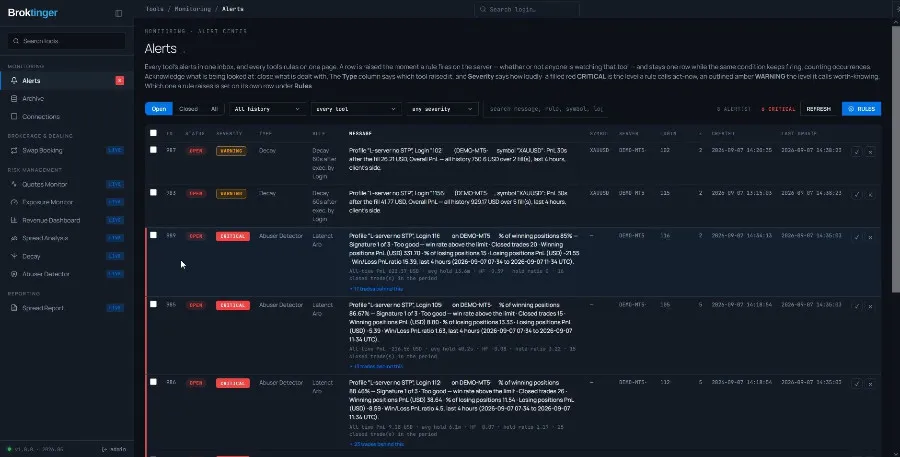Expand trades behind alert 989 link
Image resolution: width=900 pixels, height=457 pixels.
[376, 289]
